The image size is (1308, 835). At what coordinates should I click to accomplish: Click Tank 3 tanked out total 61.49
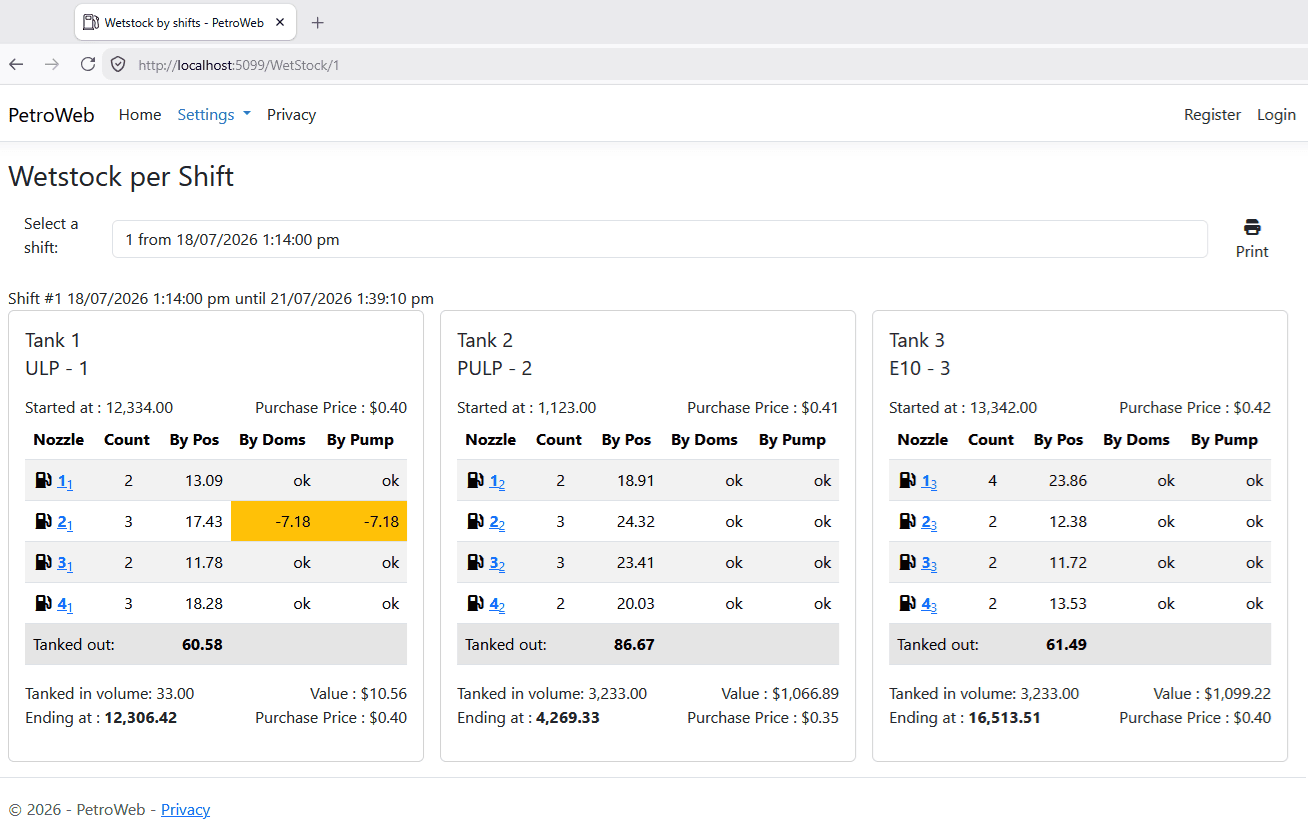[x=1066, y=644]
